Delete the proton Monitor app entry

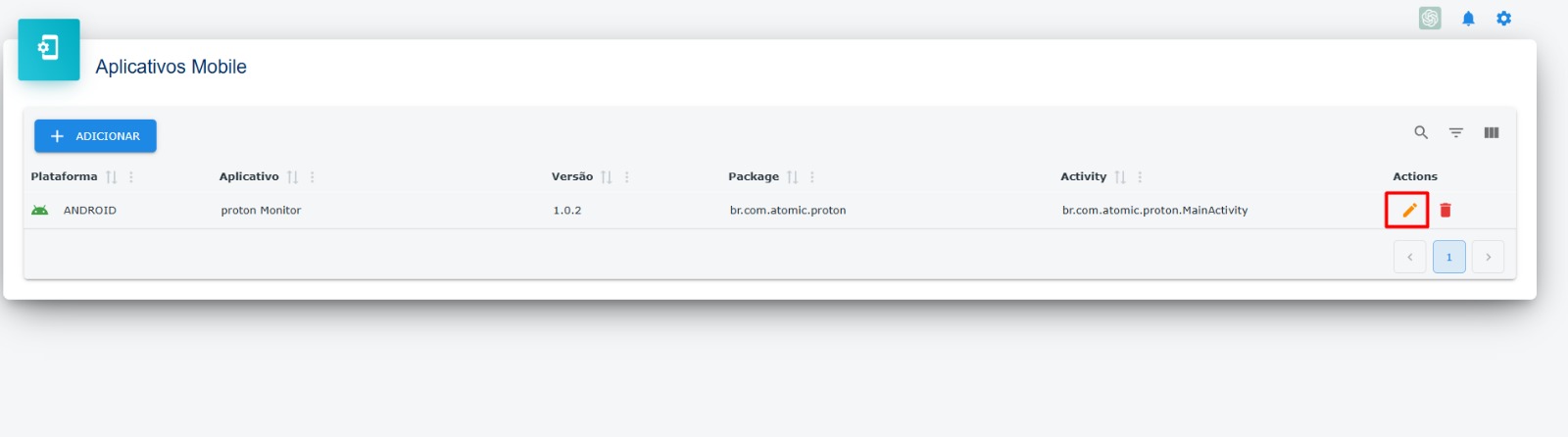[x=1445, y=210]
